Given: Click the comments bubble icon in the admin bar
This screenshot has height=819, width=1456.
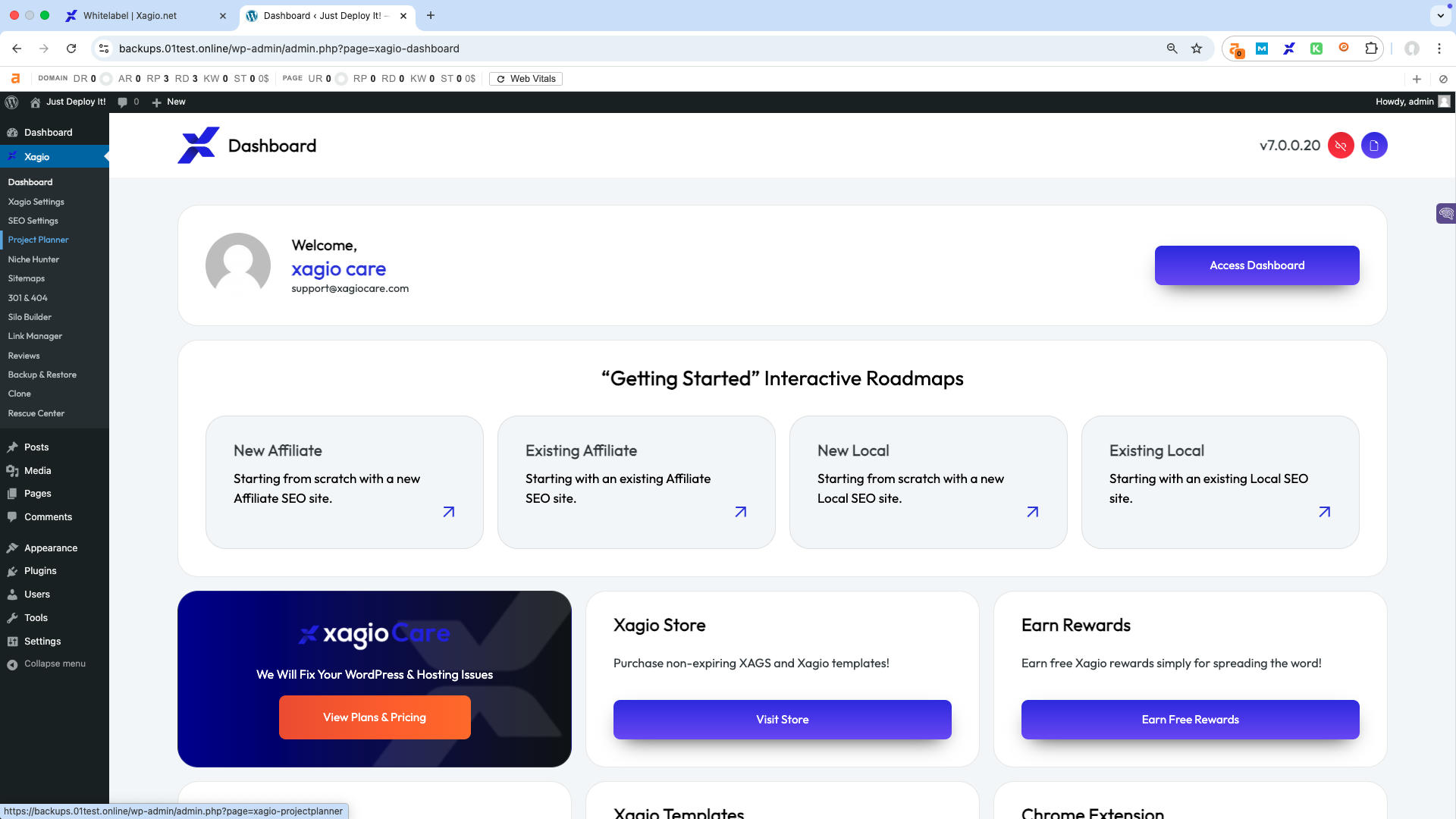Looking at the screenshot, I should pyautogui.click(x=123, y=102).
